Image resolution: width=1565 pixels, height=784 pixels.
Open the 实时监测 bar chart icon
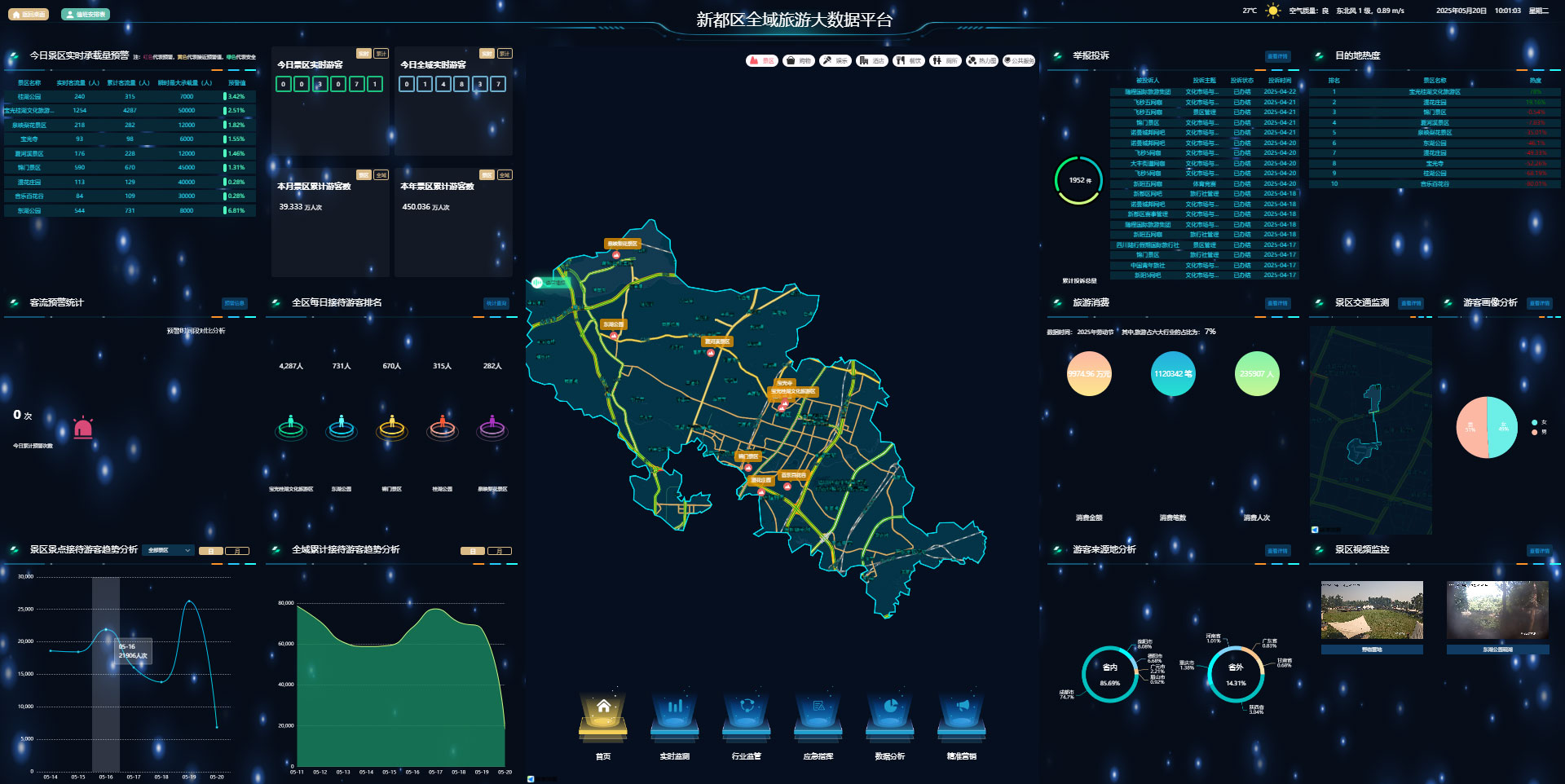pyautogui.click(x=675, y=714)
